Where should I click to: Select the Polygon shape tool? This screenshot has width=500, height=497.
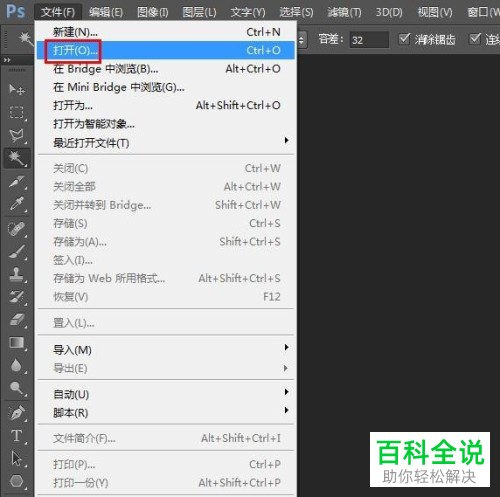pos(16,481)
